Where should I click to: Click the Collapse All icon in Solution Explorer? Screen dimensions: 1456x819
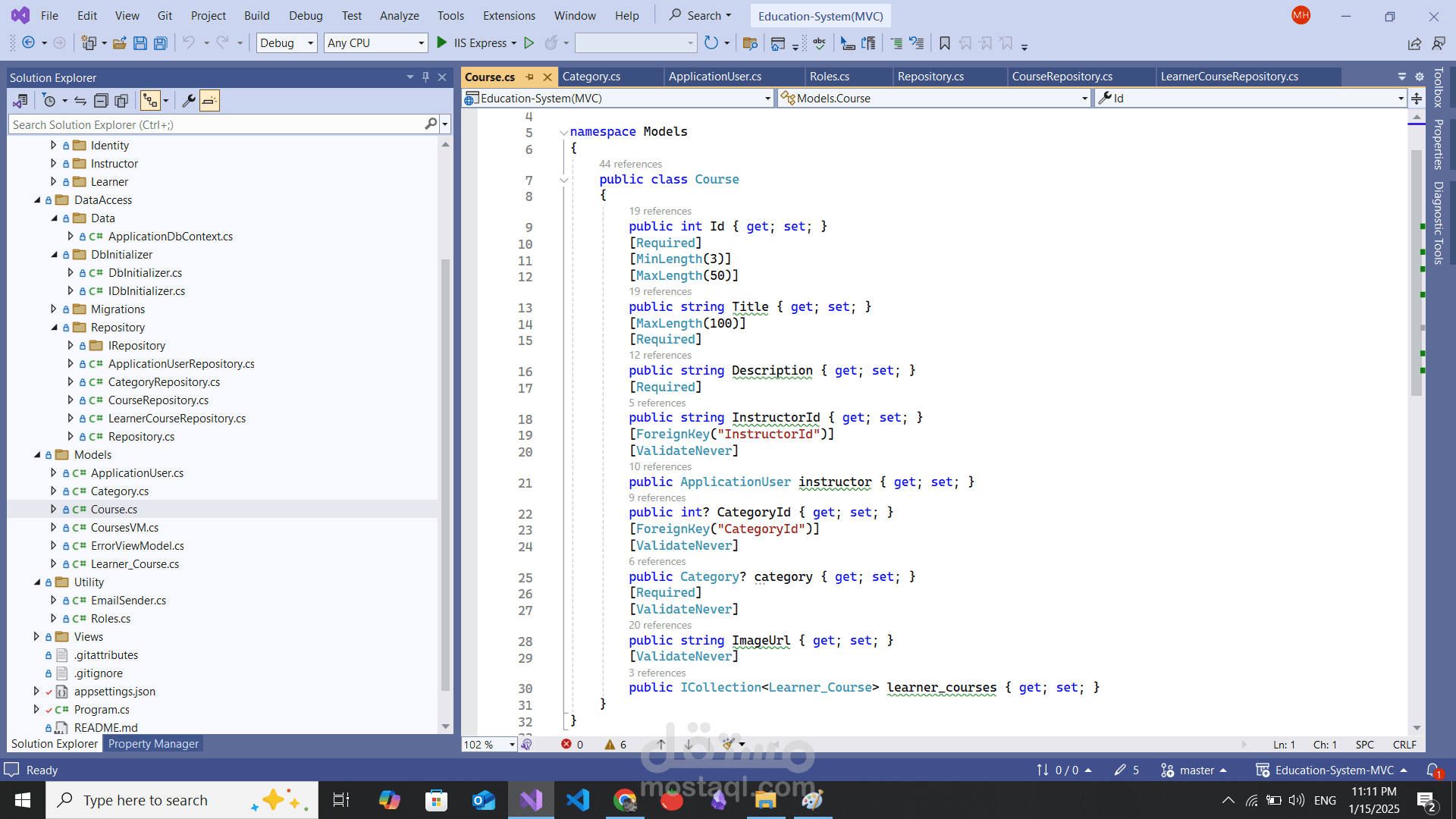(x=101, y=100)
